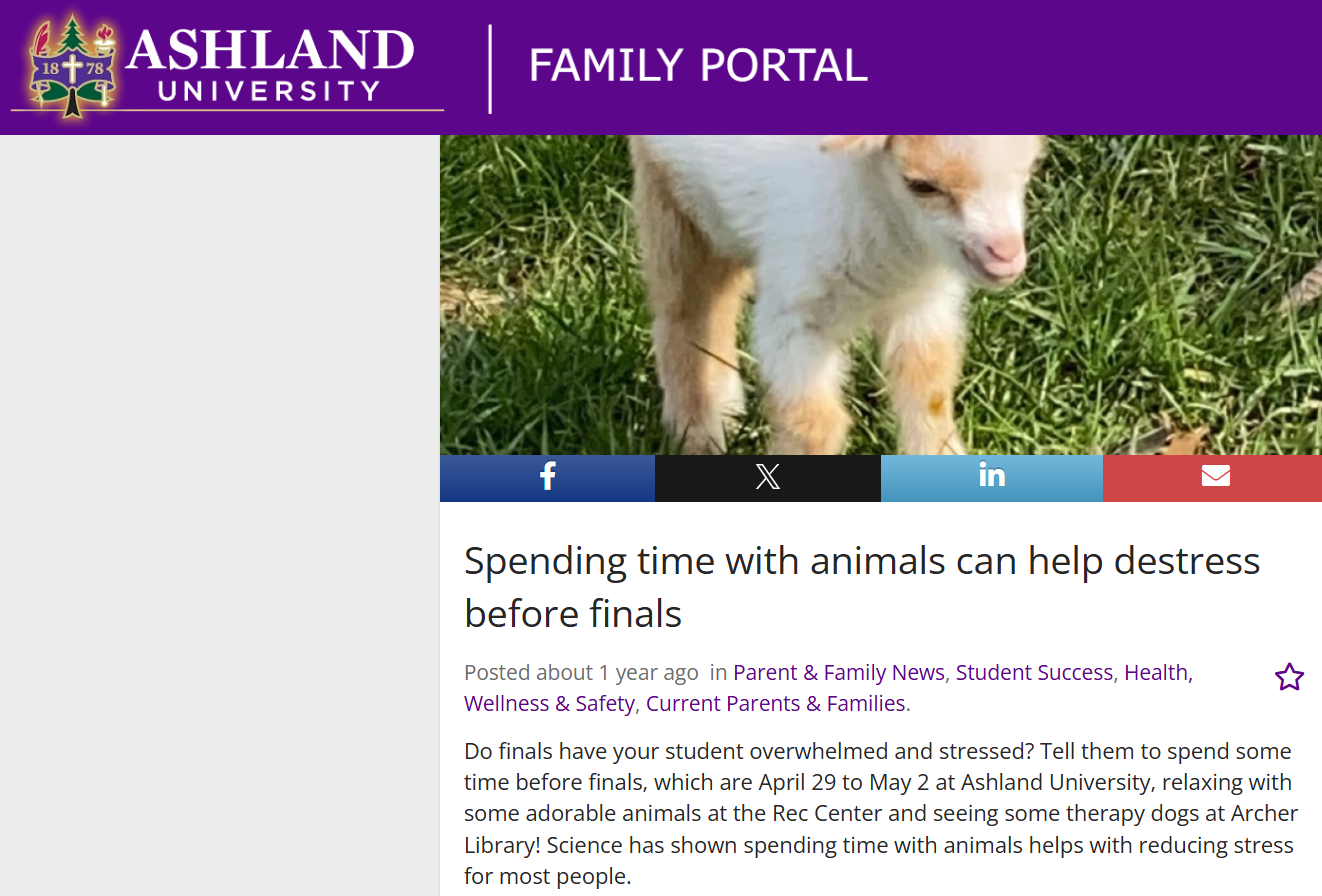Open the 'Spending time with animals' article title

[x=862, y=587]
